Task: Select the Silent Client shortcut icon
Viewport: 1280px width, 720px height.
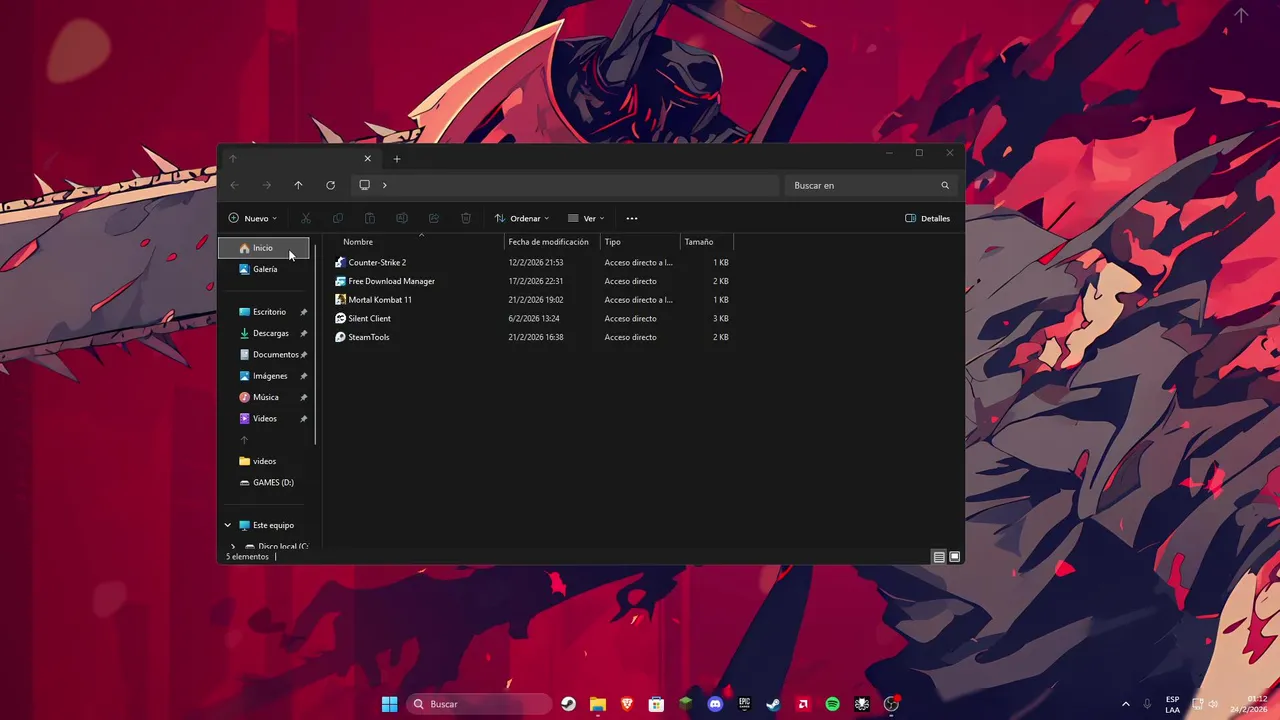Action: [340, 318]
